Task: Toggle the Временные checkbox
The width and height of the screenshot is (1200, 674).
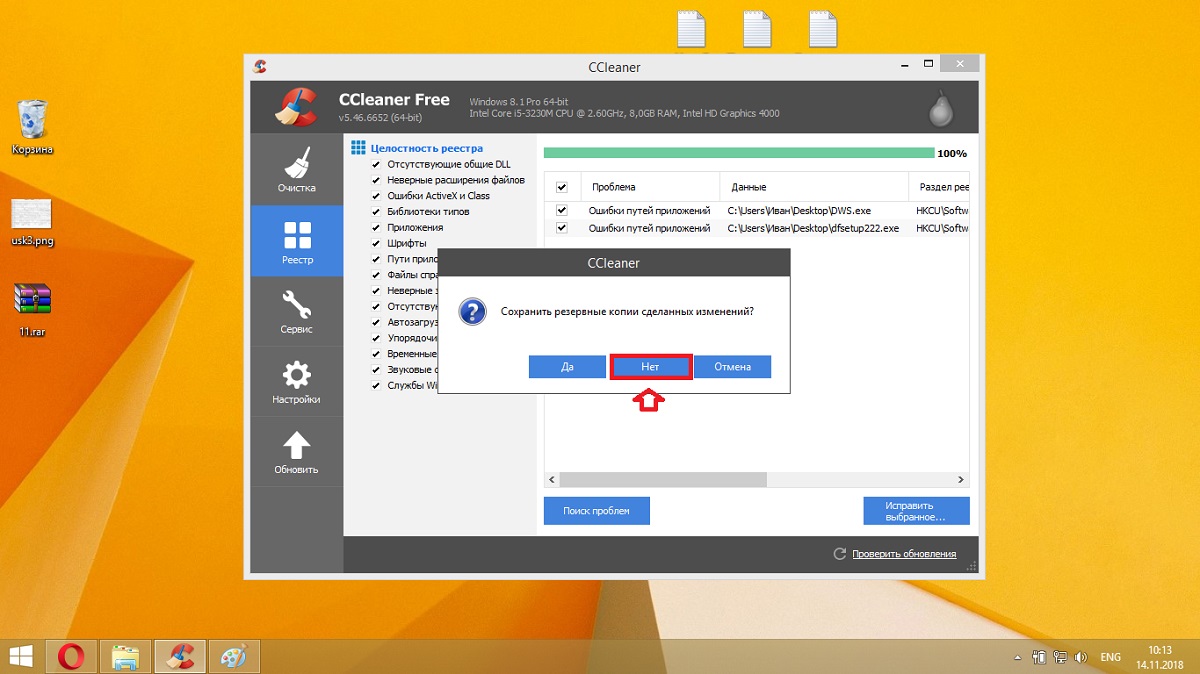Action: tap(376, 354)
